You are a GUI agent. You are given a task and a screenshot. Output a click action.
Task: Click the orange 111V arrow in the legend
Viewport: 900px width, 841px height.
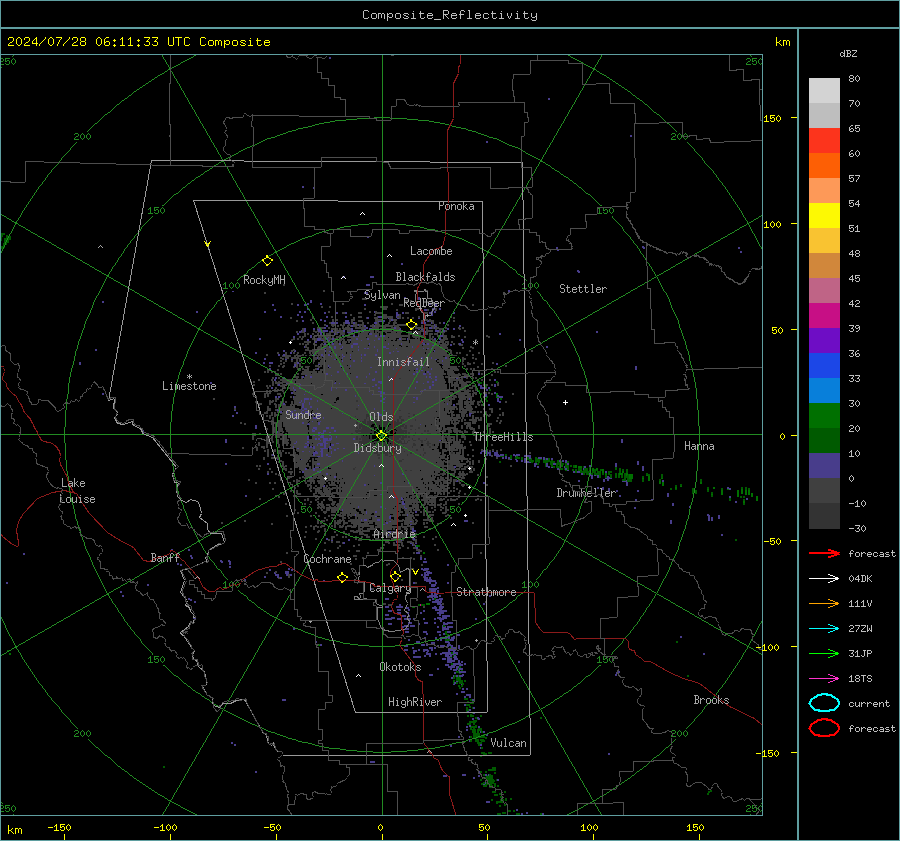pos(824,603)
